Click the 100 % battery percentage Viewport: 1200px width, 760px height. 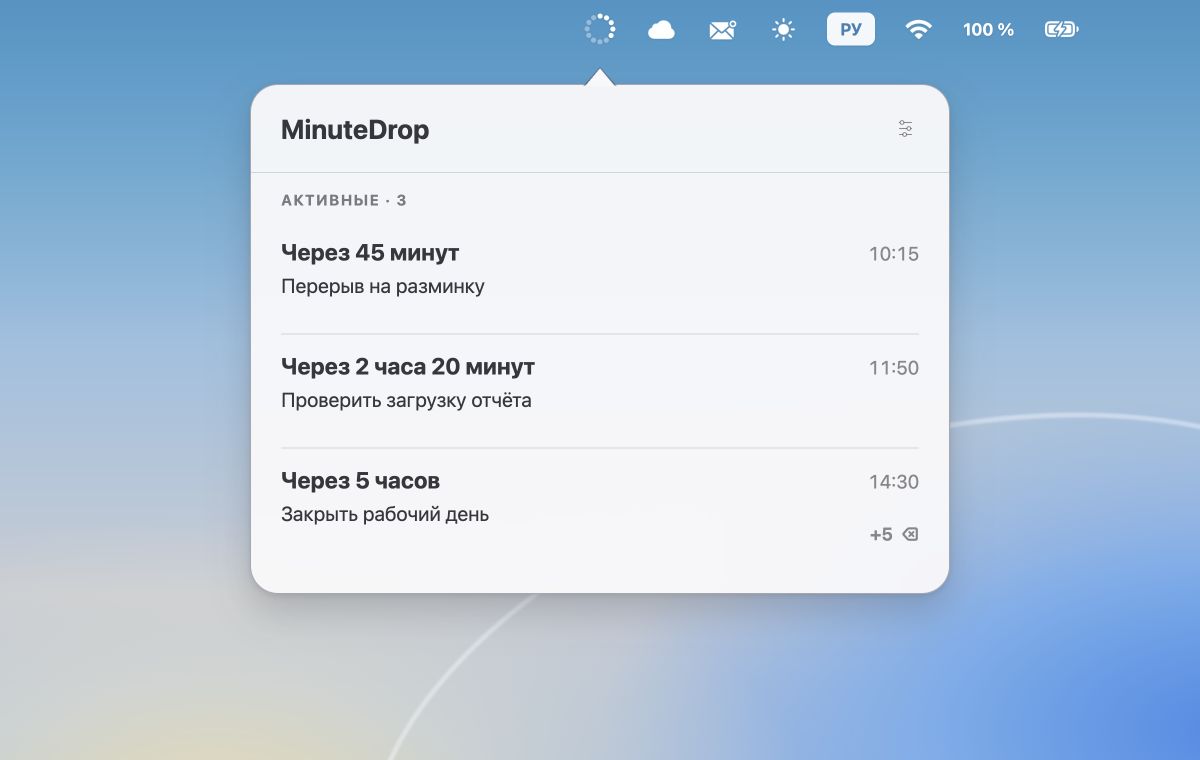coord(988,30)
